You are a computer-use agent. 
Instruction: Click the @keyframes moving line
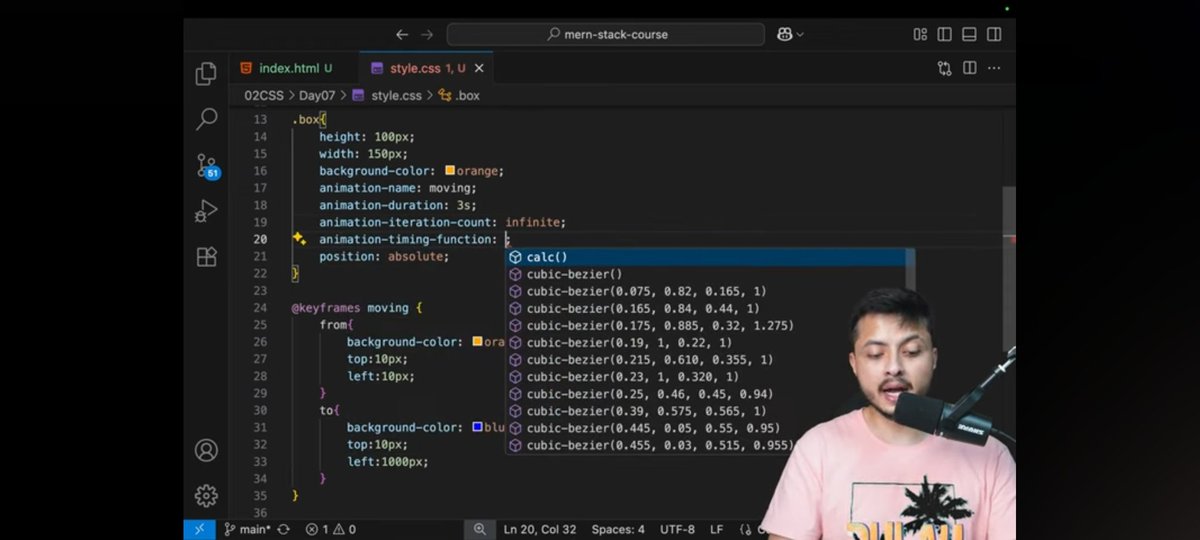(x=357, y=308)
